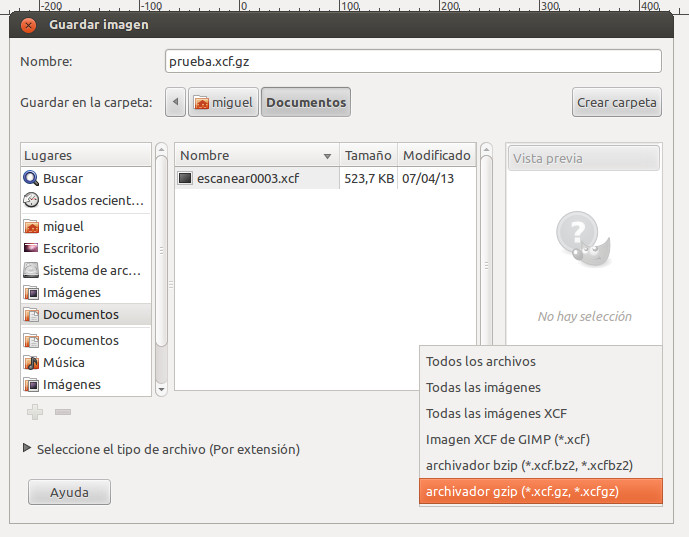Click the Nombre column sort arrow
The width and height of the screenshot is (689, 537).
click(327, 157)
